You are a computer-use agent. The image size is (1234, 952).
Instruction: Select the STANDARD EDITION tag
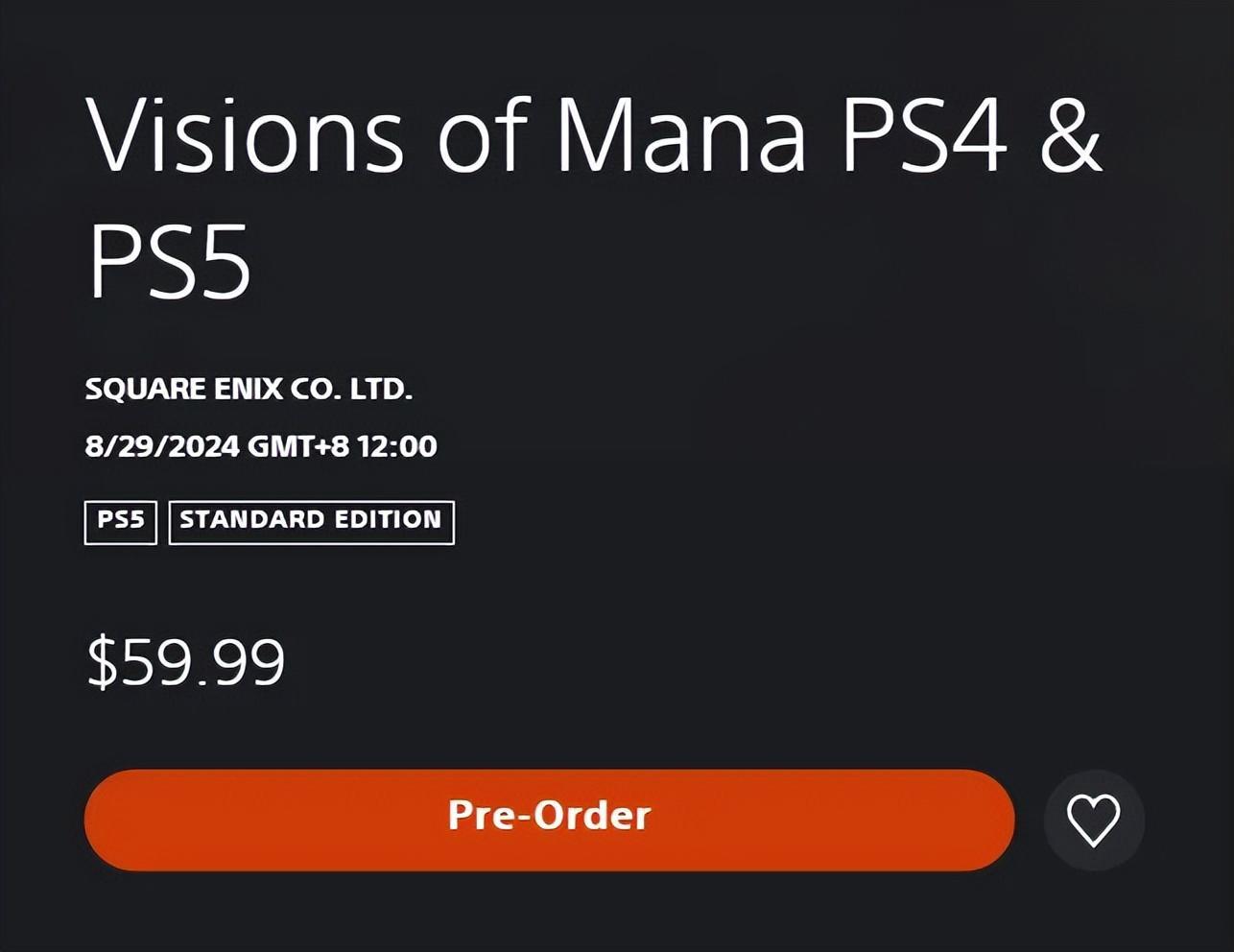tap(311, 521)
